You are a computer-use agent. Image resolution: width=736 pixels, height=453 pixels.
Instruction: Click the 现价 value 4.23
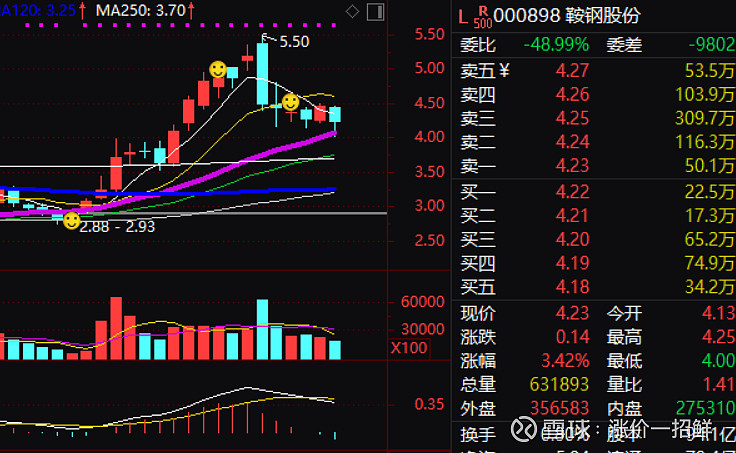(x=572, y=313)
